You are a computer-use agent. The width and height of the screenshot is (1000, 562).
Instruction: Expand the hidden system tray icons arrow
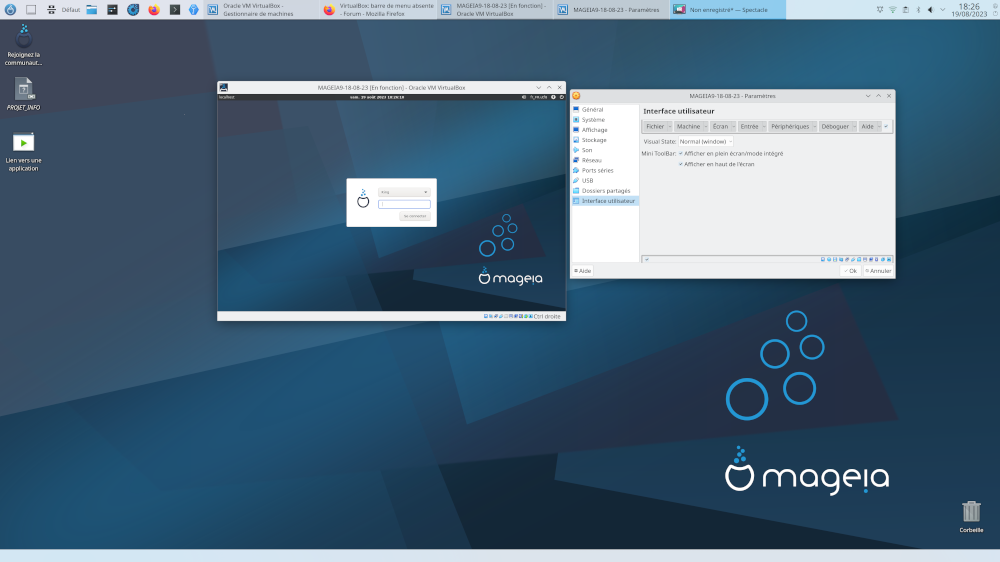point(943,10)
